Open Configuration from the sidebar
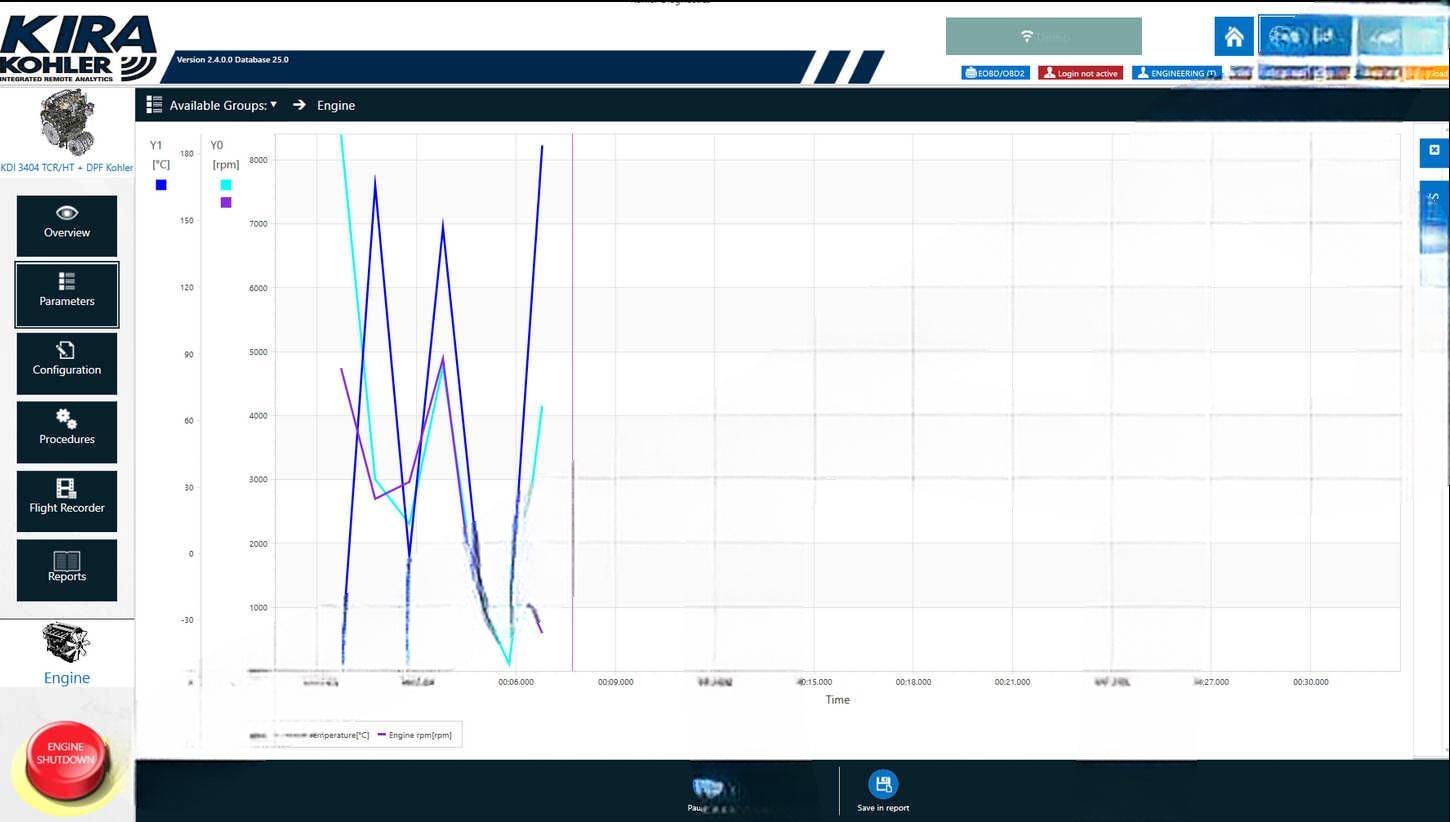Image resolution: width=1450 pixels, height=822 pixels. (x=67, y=362)
